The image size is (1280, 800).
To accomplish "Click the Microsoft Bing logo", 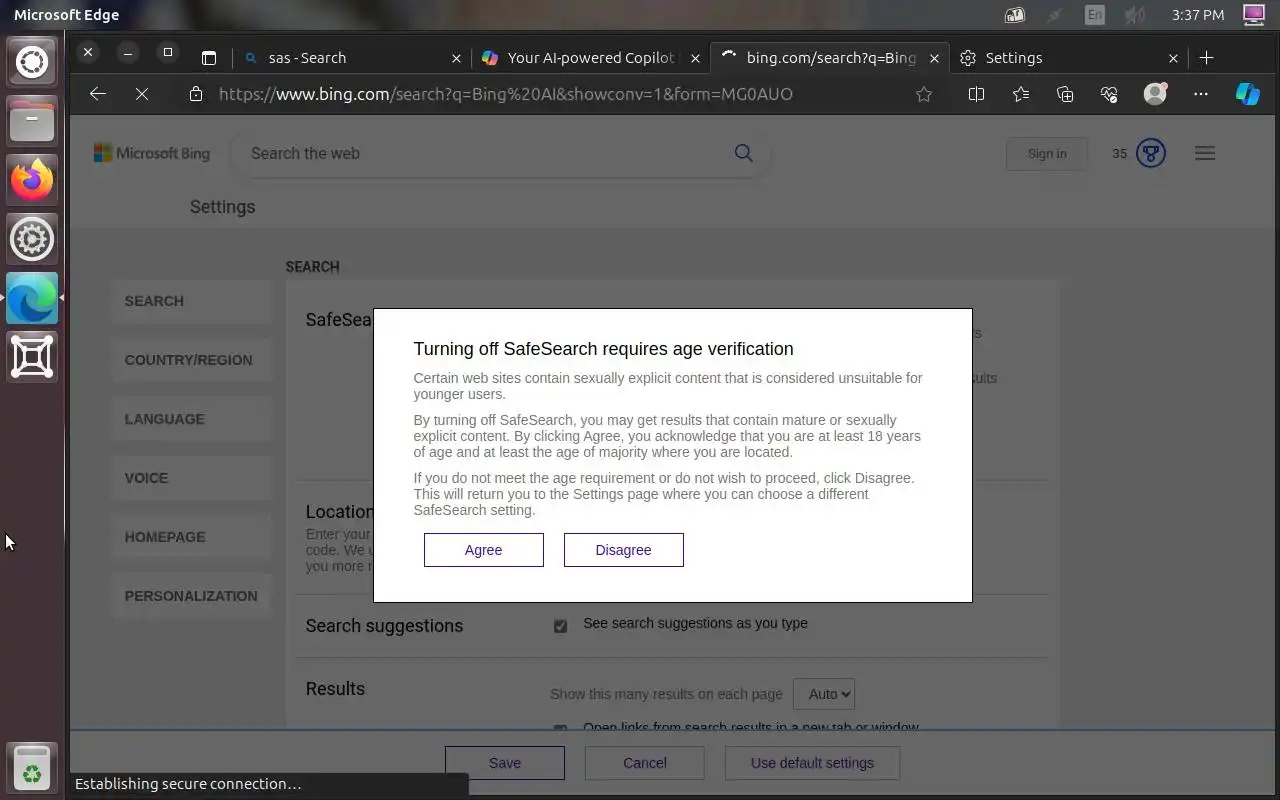I will pyautogui.click(x=152, y=153).
